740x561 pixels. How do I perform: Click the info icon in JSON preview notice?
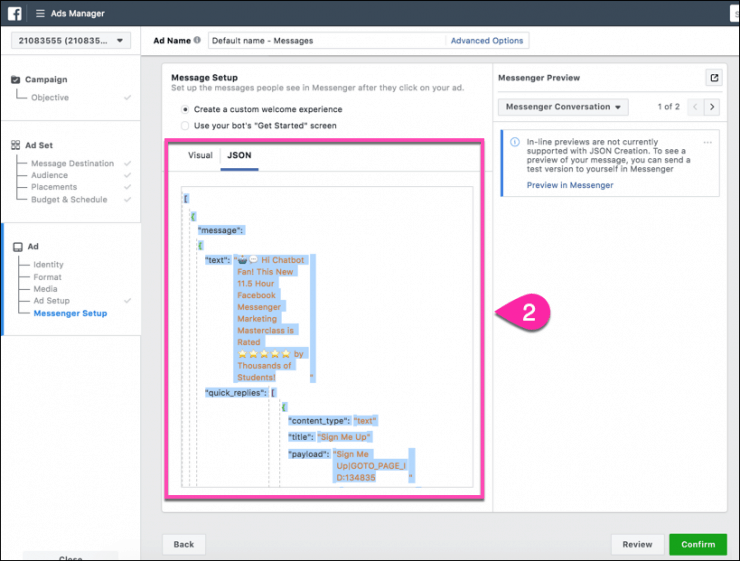pyautogui.click(x=515, y=142)
